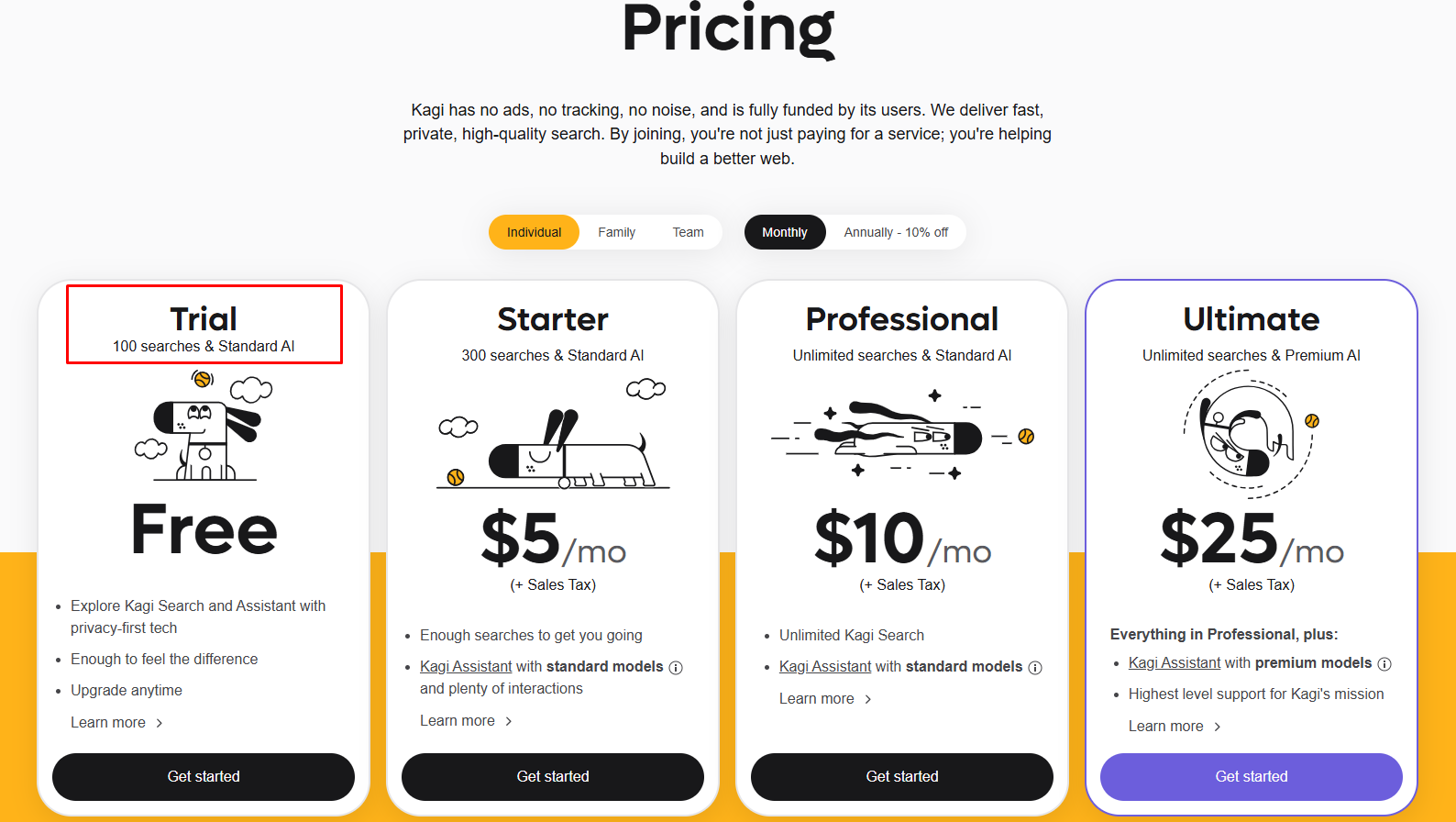Click chevron arrow next to Trial Learn more
The height and width of the screenshot is (822, 1456).
[160, 724]
